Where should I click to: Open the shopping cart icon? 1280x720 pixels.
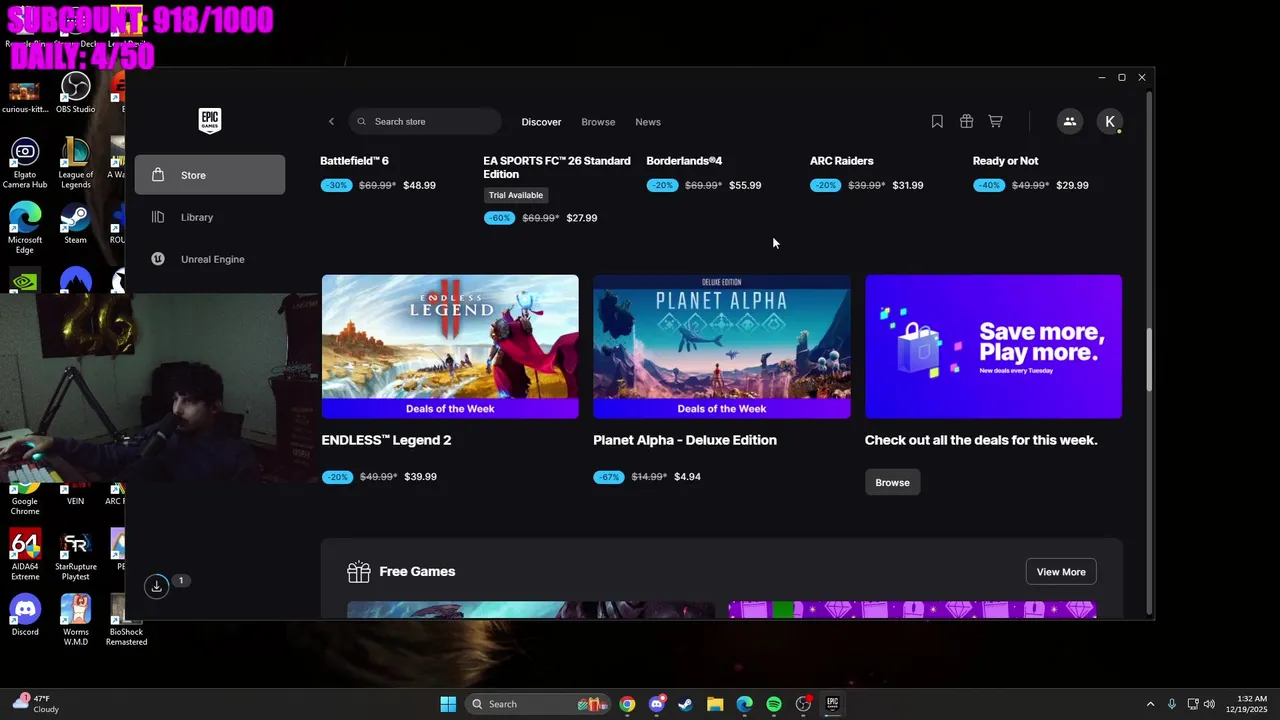click(x=995, y=121)
